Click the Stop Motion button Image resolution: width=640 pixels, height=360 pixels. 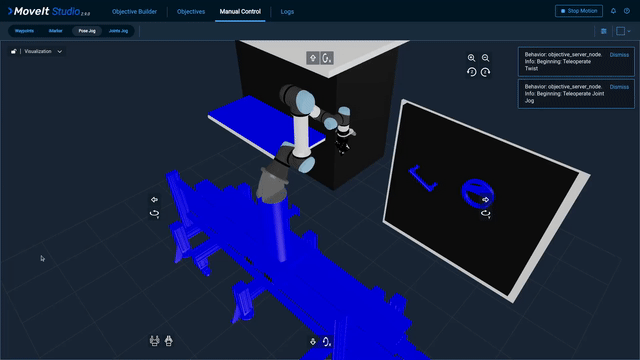point(579,11)
